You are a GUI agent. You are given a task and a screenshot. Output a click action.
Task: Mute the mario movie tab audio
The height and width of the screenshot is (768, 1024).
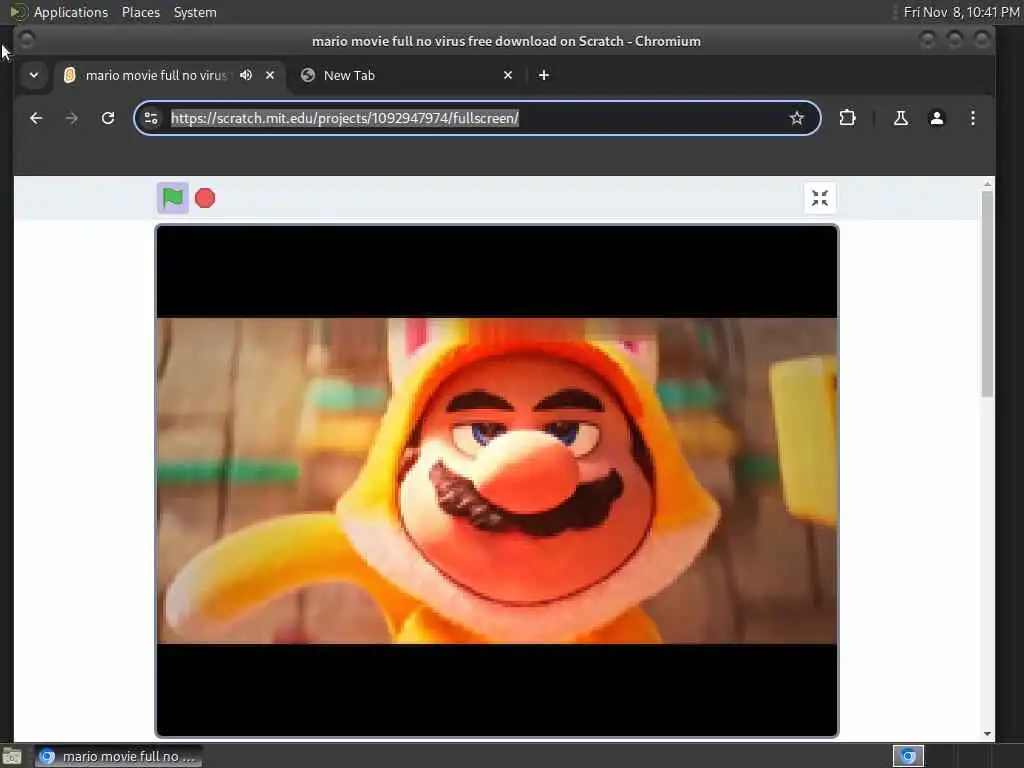point(246,75)
